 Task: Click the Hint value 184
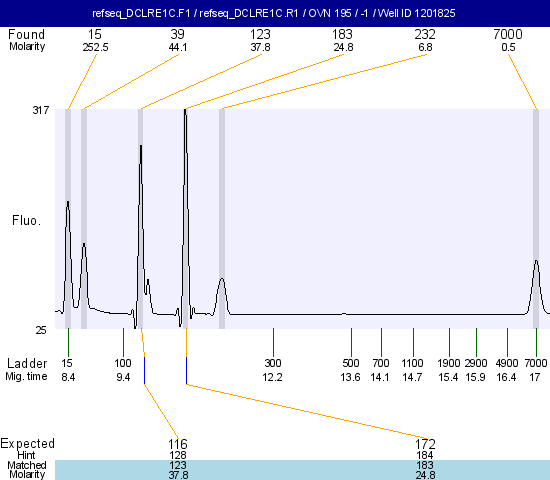click(x=425, y=455)
